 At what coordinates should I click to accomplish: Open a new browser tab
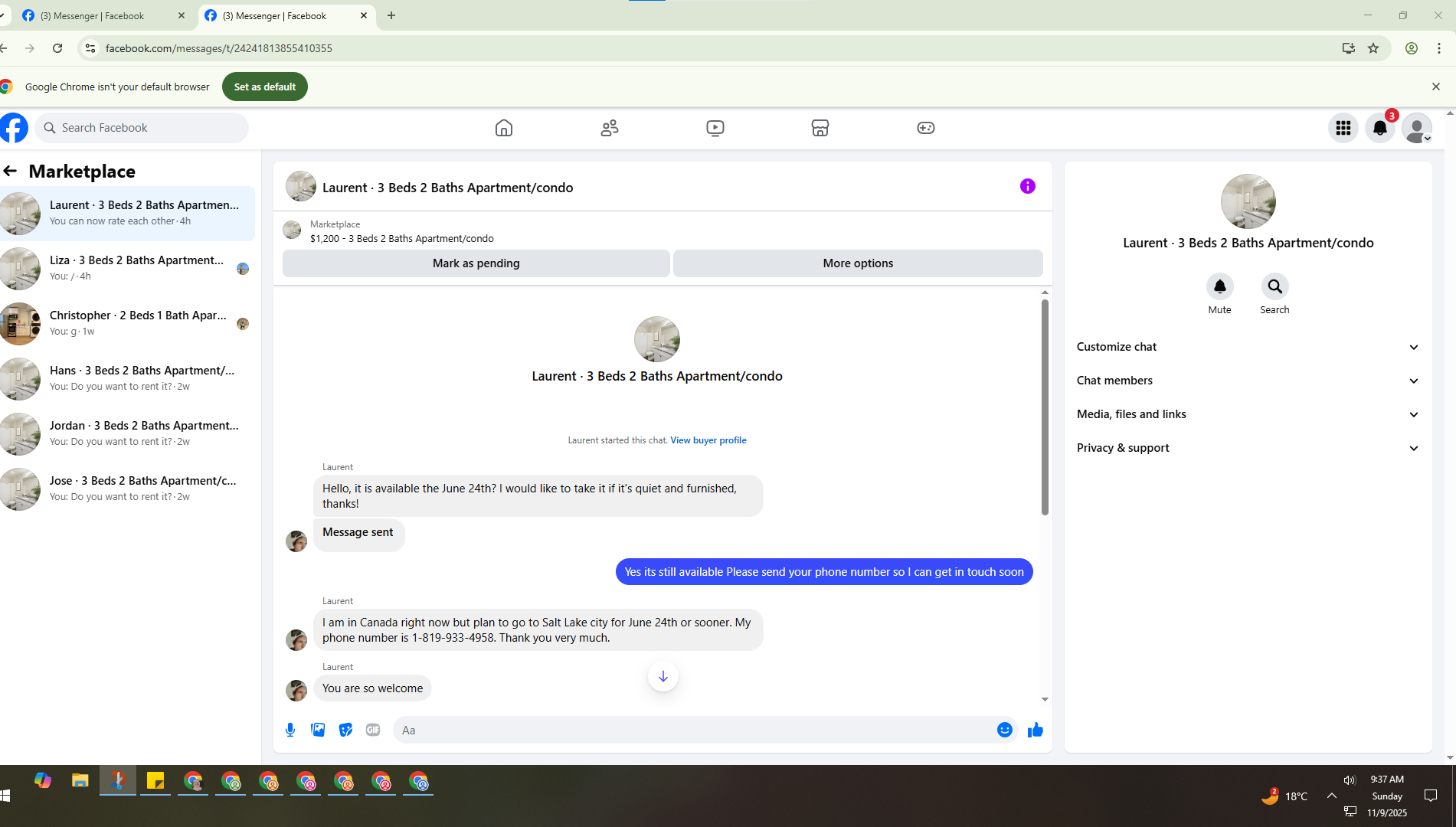click(391, 15)
